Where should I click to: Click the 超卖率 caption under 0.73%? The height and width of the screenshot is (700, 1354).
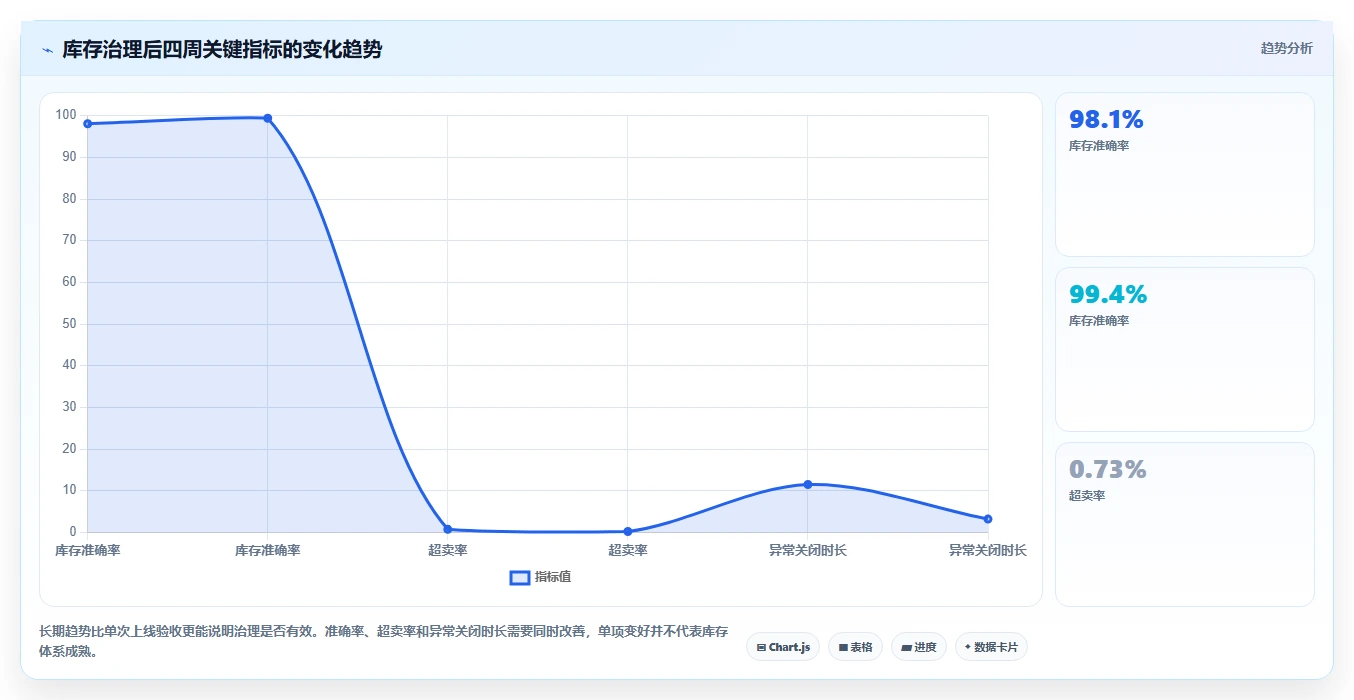(1087, 496)
